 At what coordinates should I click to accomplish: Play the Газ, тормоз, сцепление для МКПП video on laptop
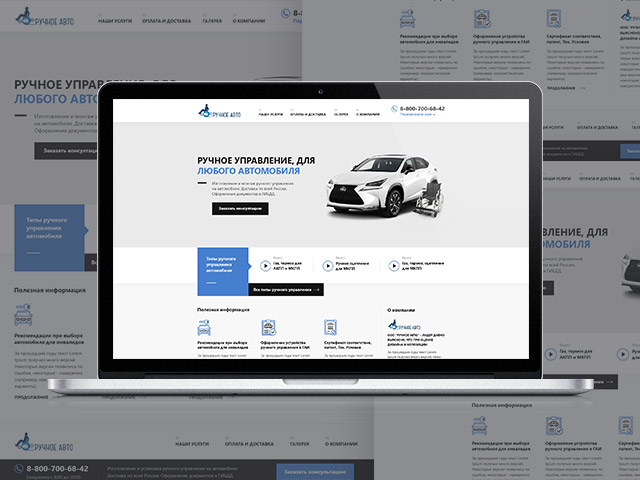[x=394, y=266]
